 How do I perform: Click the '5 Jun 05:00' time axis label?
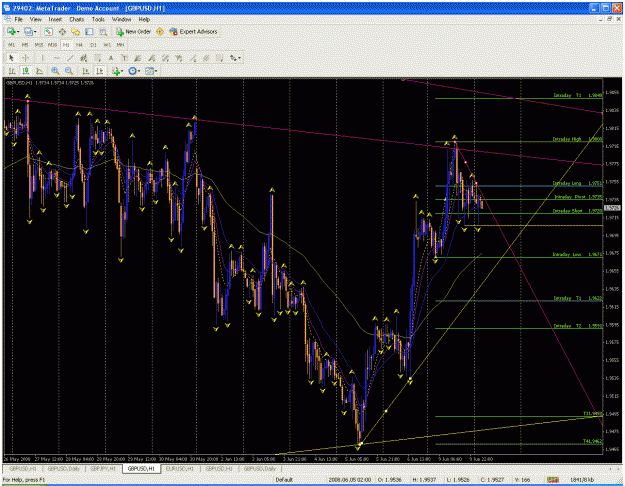[x=357, y=459]
